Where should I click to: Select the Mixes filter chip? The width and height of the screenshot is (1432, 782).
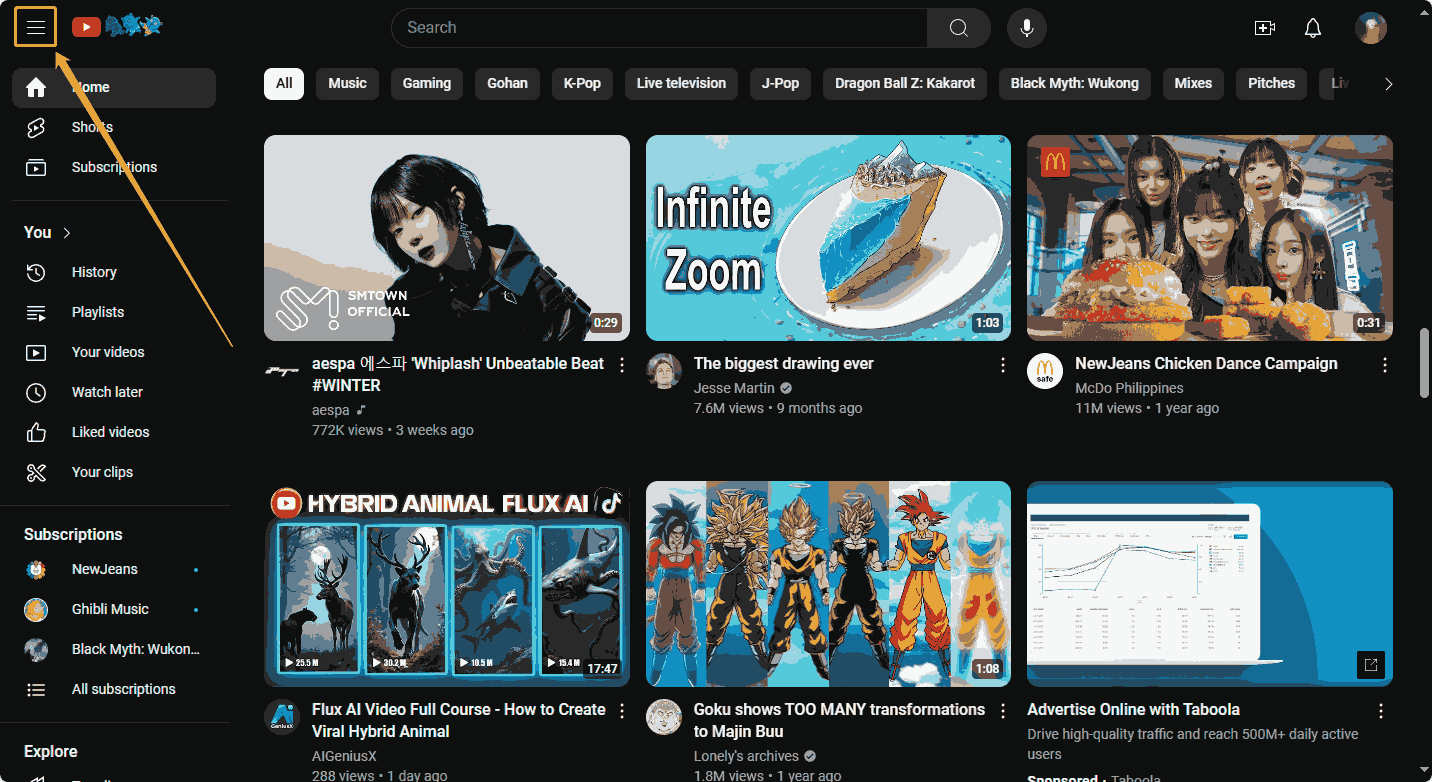1193,84
